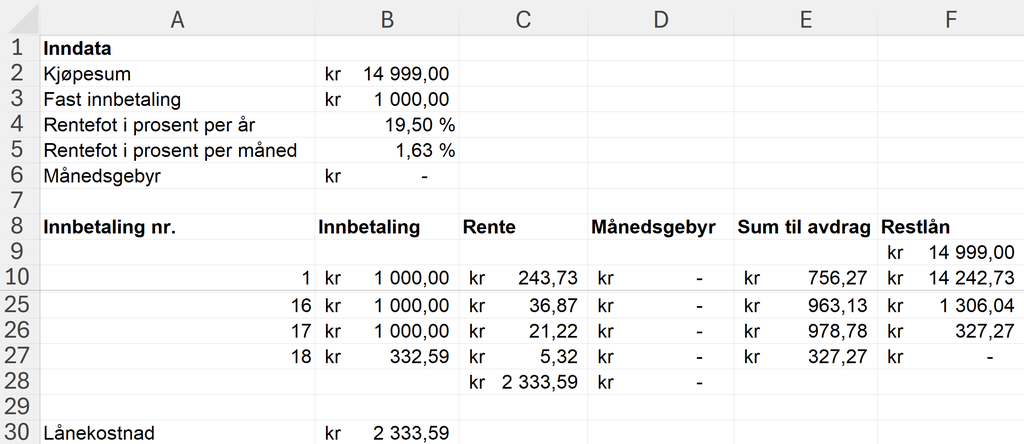This screenshot has height=444, width=1024.
Task: Select the Rente total 2 333,59 in row 28
Action: tap(523, 381)
